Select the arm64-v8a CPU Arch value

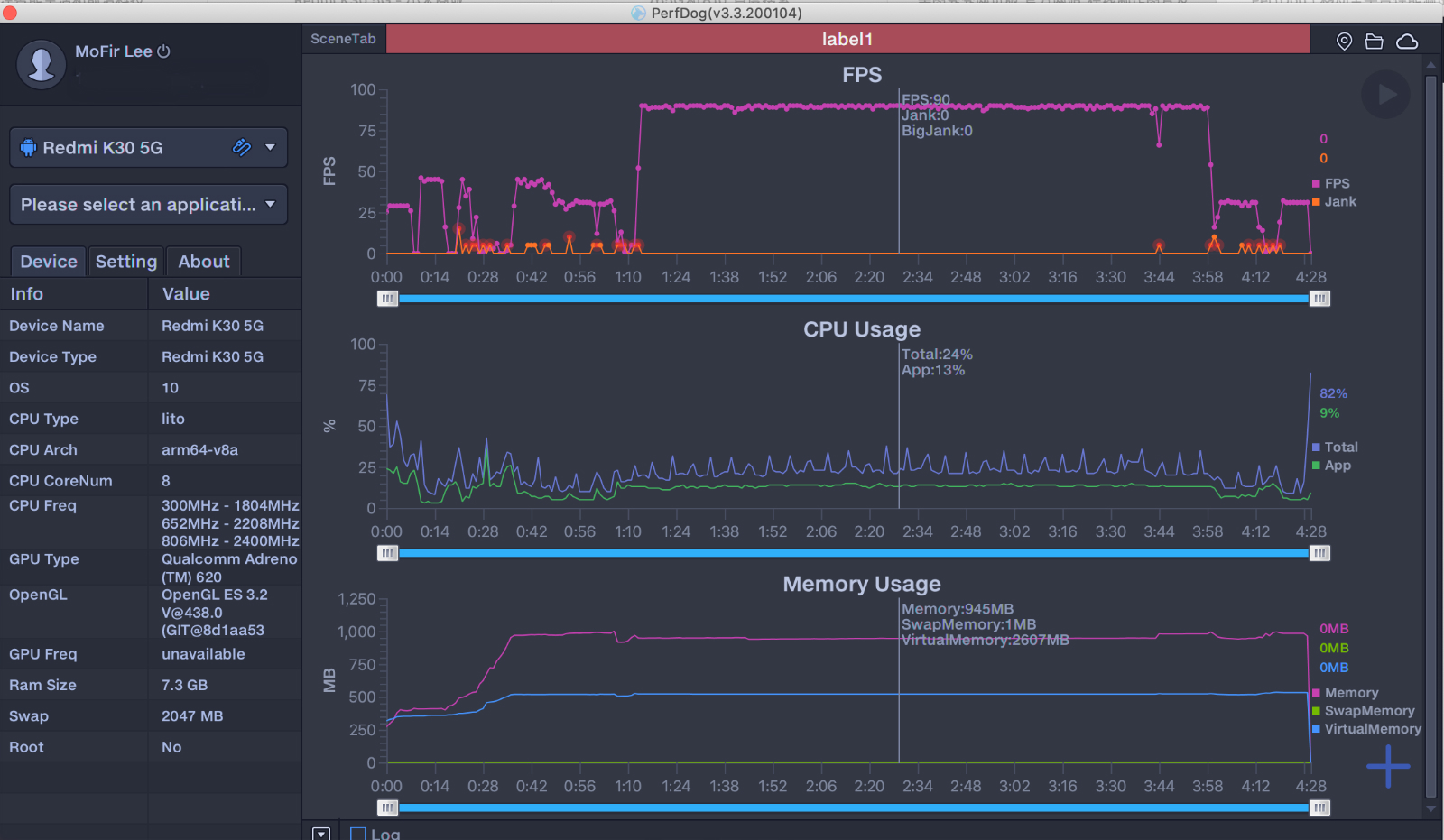pyautogui.click(x=199, y=449)
